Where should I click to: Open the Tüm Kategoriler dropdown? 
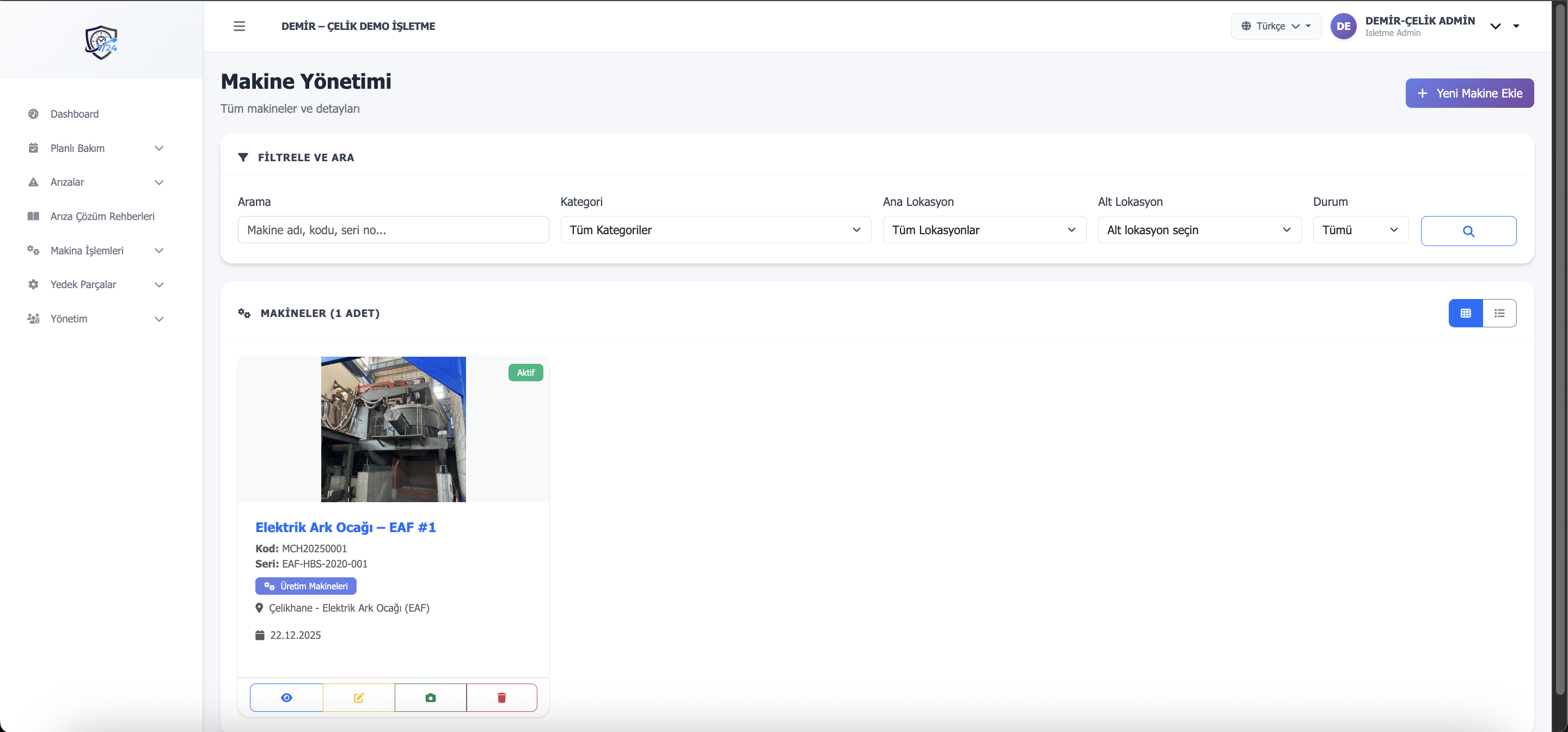tap(715, 230)
